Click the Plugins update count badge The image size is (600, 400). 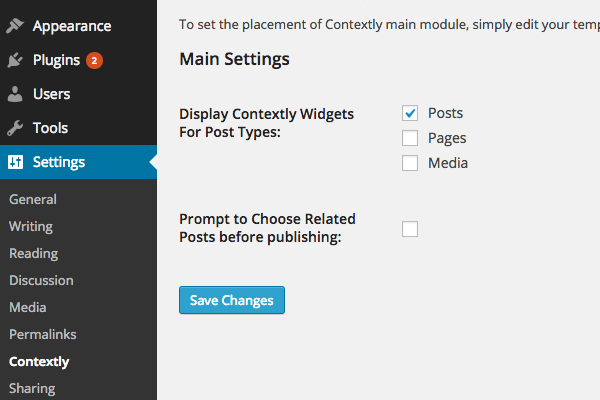(x=94, y=60)
